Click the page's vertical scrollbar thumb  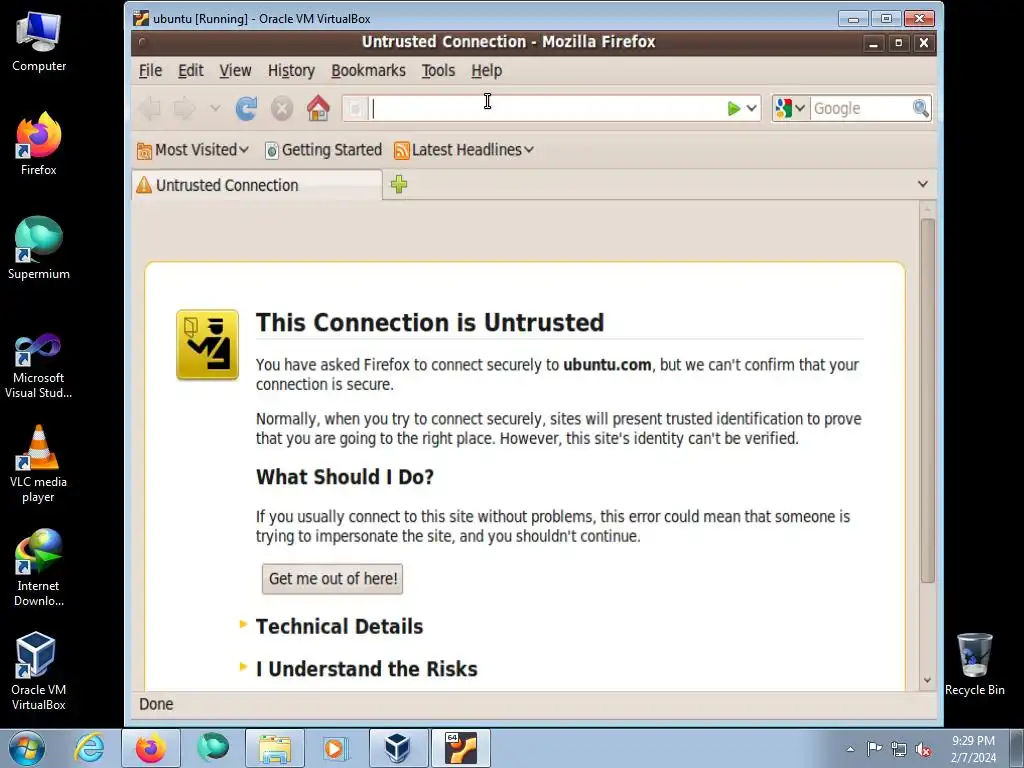click(x=927, y=400)
